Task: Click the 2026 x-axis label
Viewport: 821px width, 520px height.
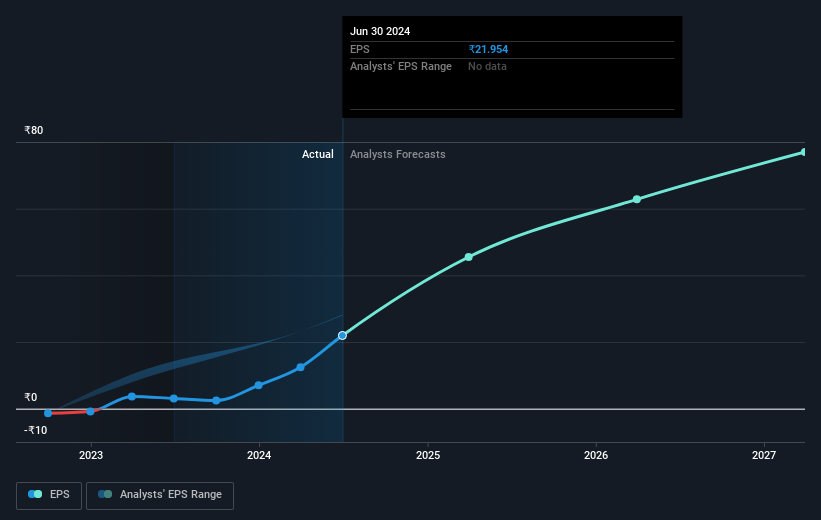Action: [596, 455]
